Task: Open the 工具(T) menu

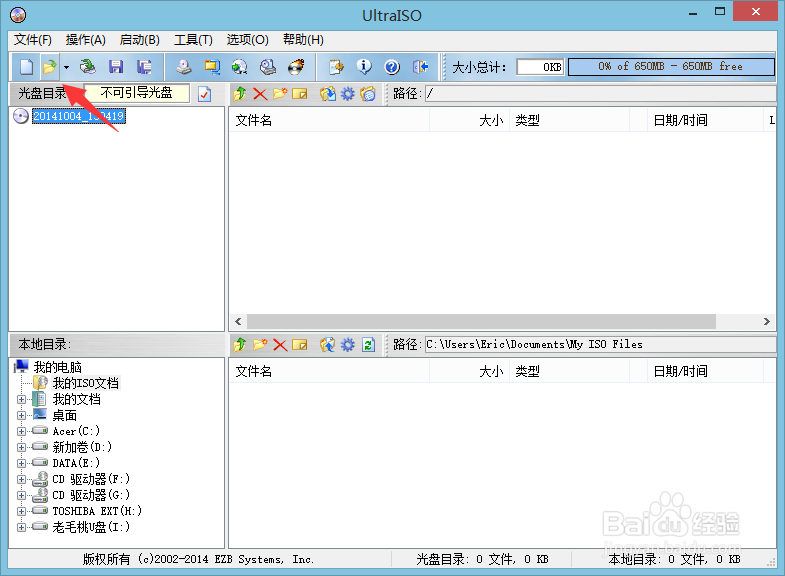Action: click(193, 40)
